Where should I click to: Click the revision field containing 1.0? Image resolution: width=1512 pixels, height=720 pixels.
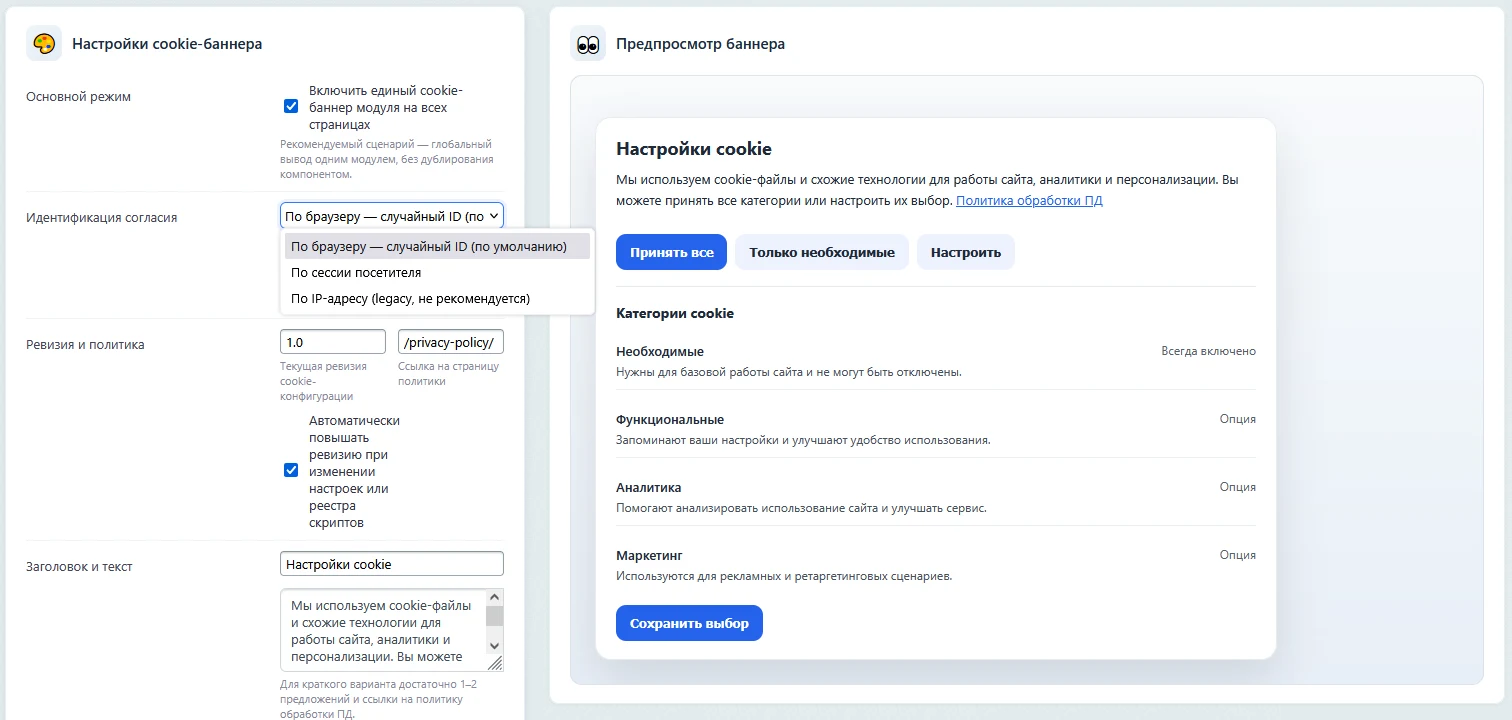[x=333, y=342]
